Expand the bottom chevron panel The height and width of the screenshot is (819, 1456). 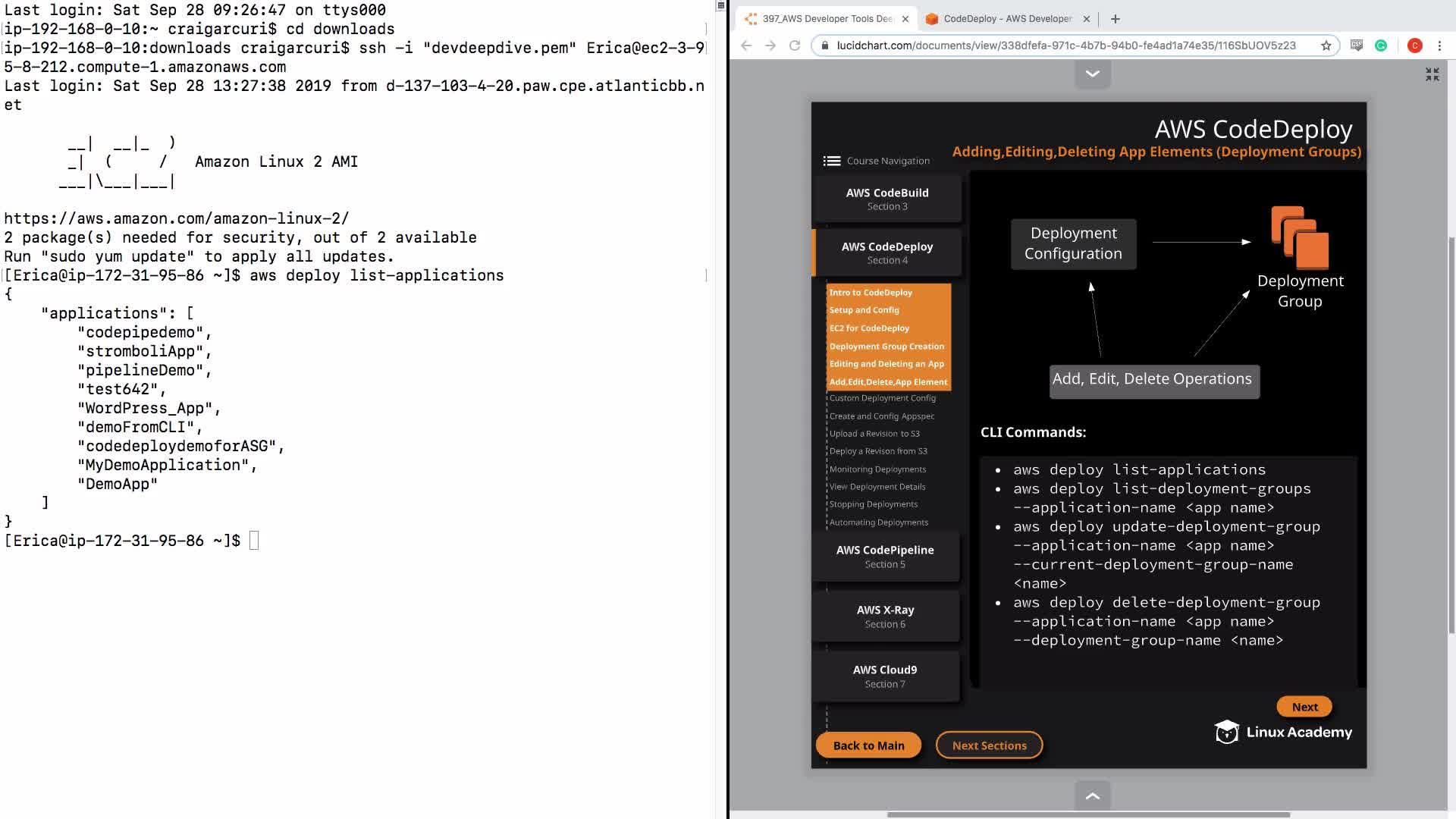(1093, 795)
